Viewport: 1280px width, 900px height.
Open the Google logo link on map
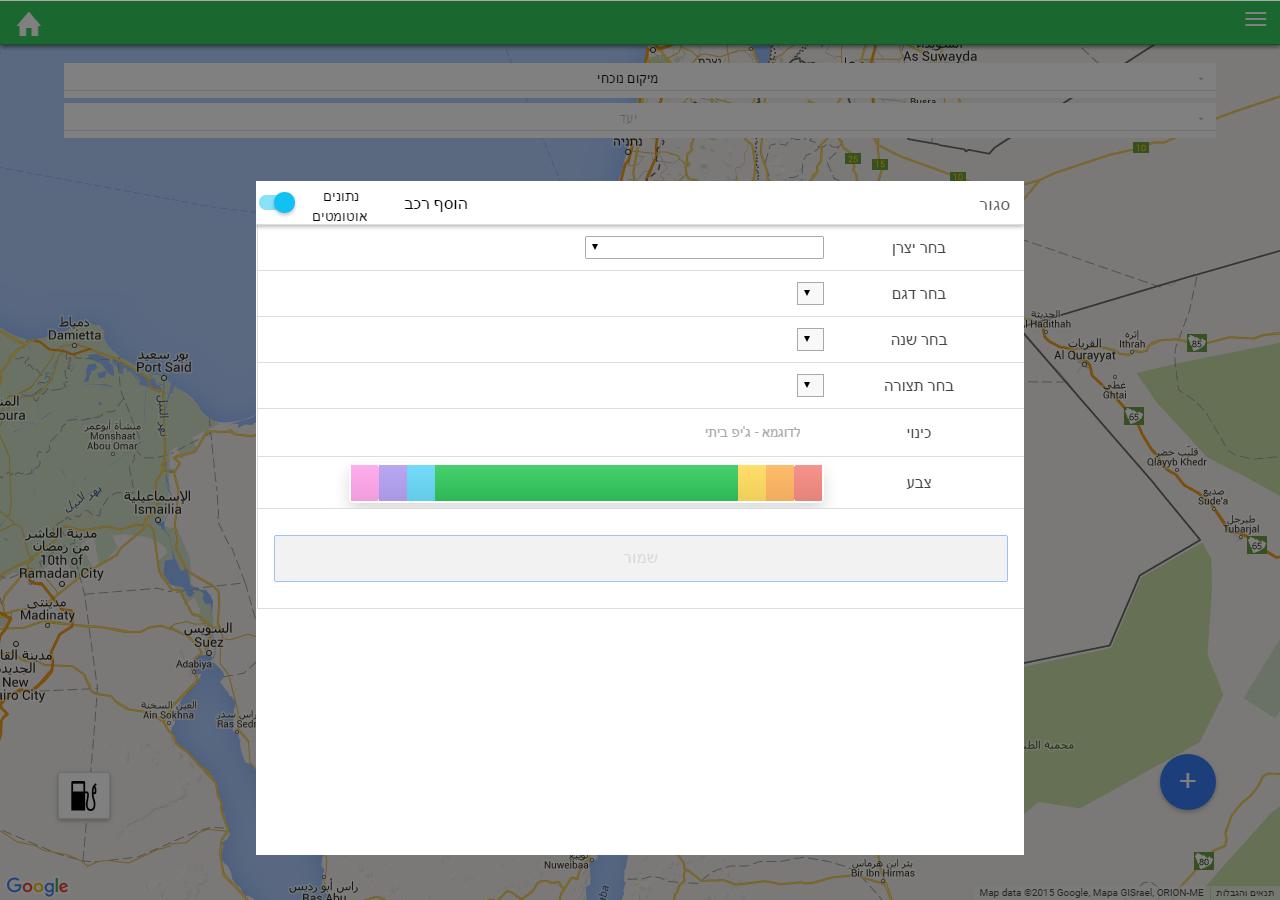(x=37, y=886)
